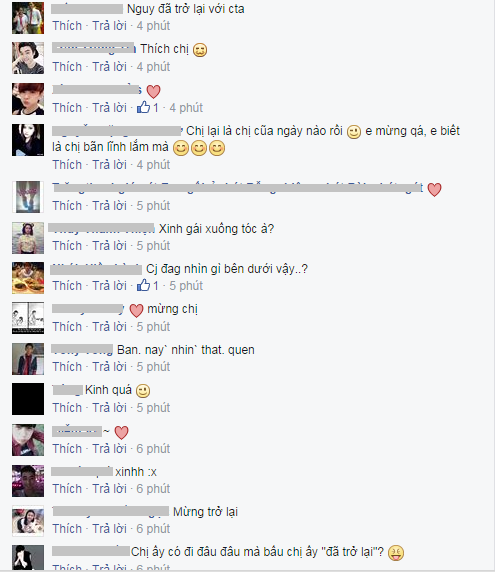Like the 'Kinh quá' comment
495x572 pixels.
click(x=67, y=407)
